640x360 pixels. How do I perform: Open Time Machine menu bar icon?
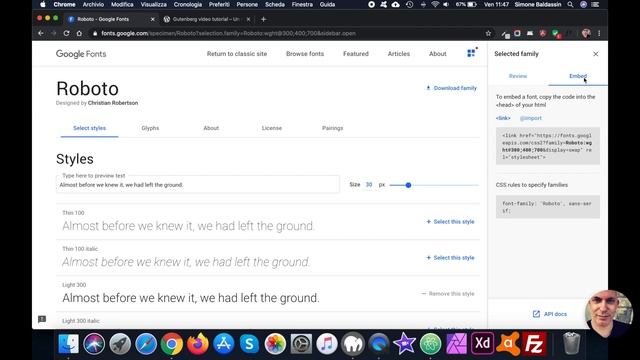tap(409, 4)
